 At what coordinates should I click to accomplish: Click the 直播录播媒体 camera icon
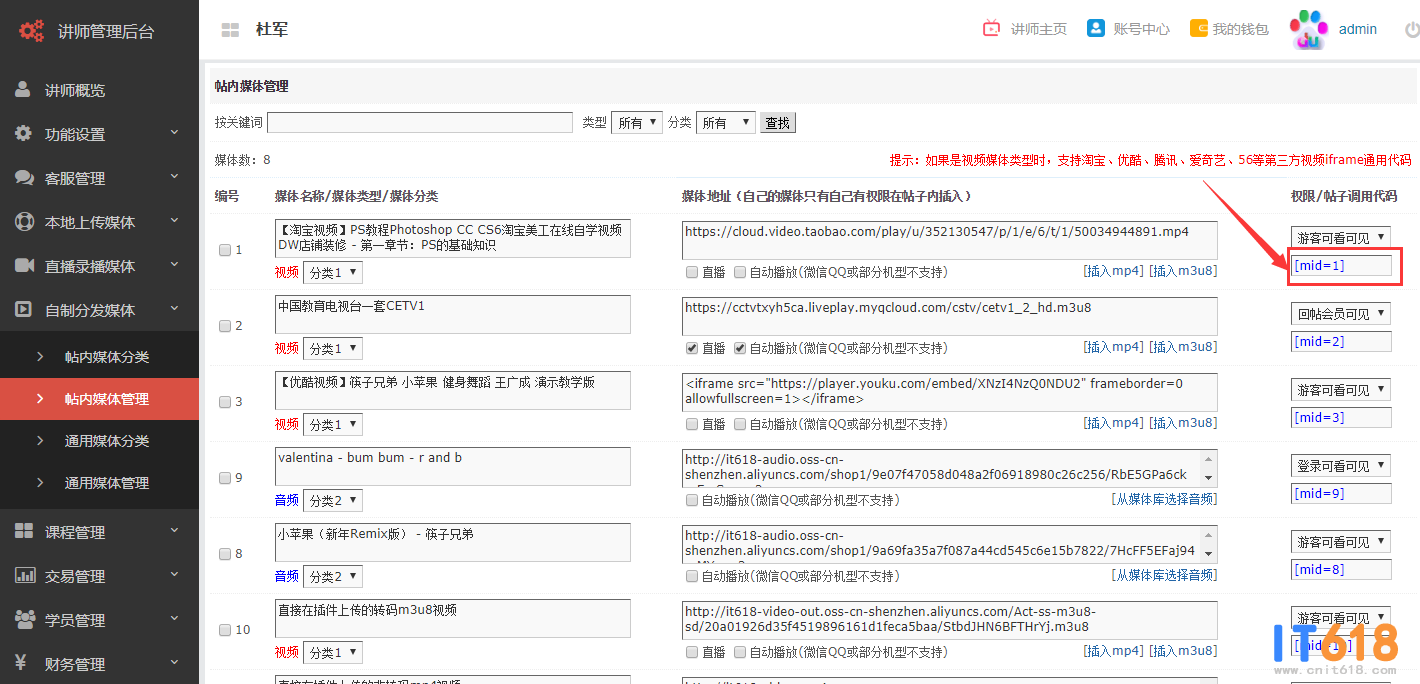(x=23, y=266)
